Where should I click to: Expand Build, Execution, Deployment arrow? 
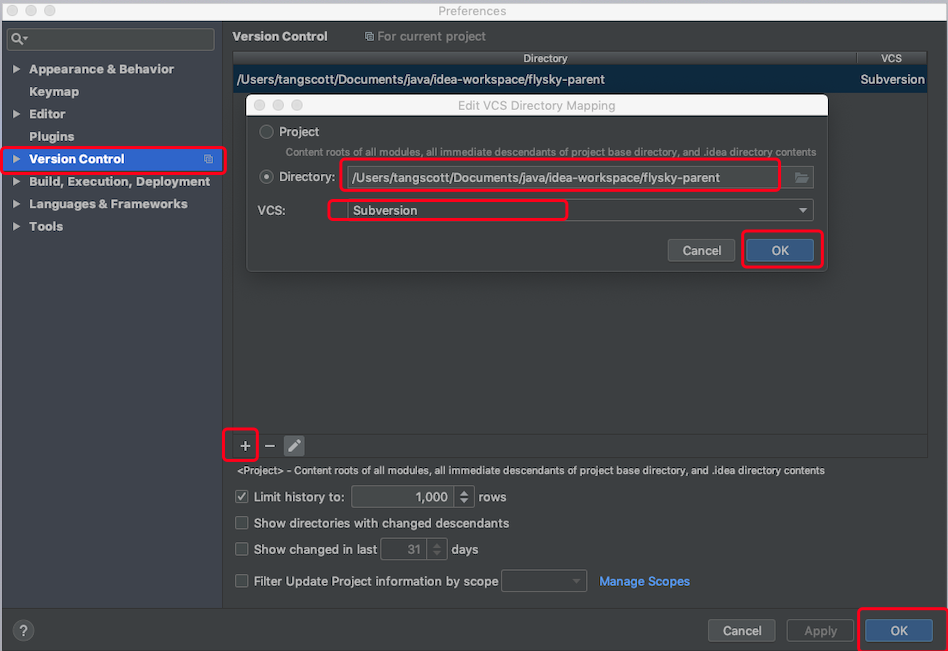click(x=16, y=181)
